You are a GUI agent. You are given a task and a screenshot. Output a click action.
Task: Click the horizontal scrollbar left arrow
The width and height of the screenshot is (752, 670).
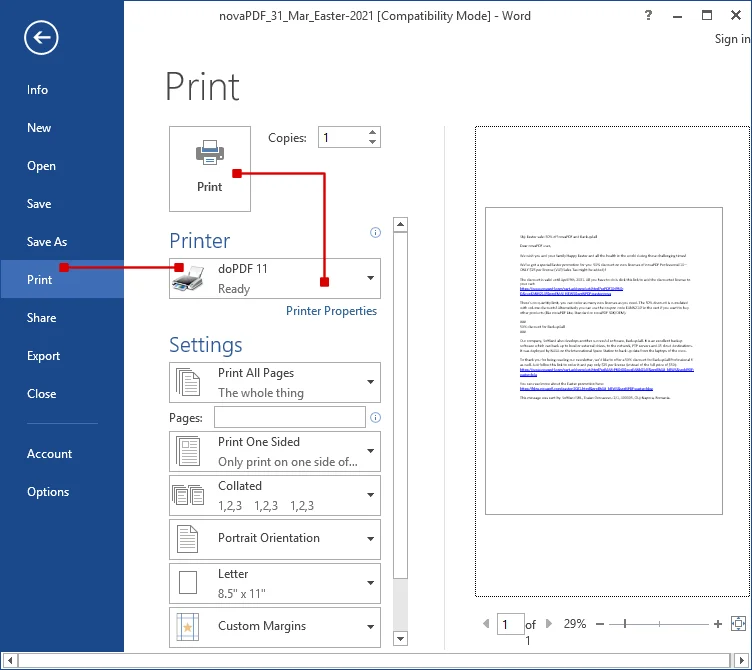point(10,660)
